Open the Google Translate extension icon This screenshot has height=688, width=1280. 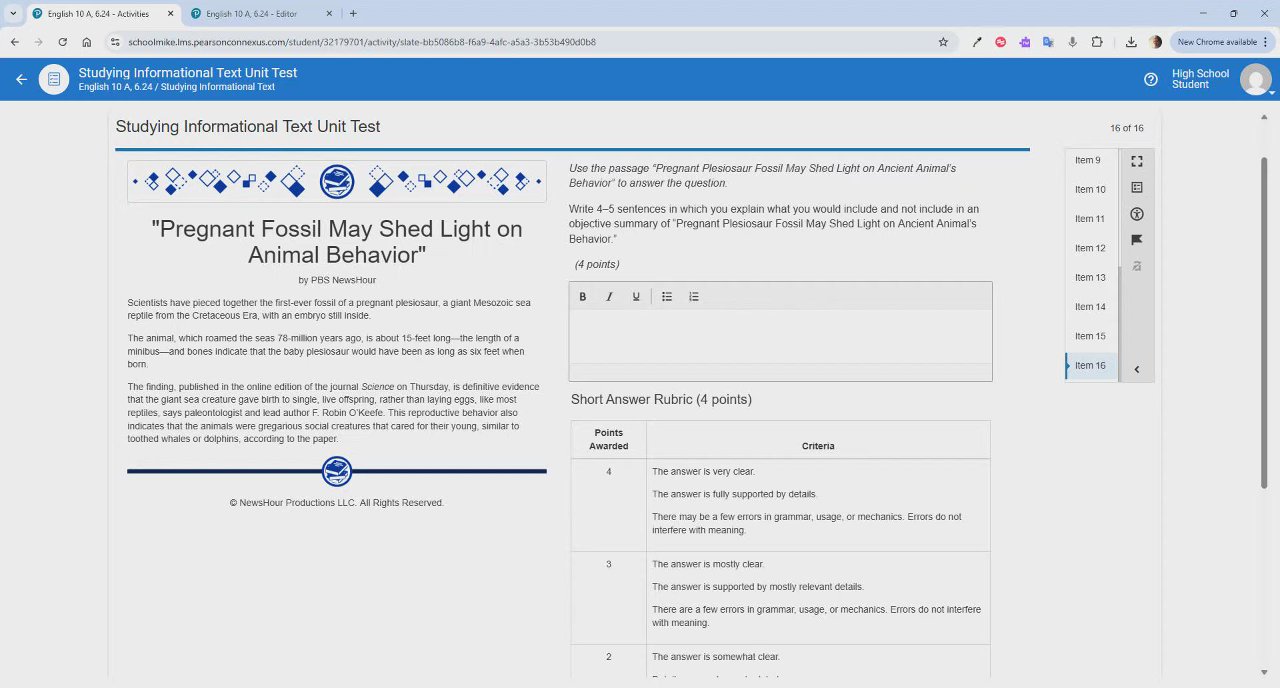point(1048,42)
